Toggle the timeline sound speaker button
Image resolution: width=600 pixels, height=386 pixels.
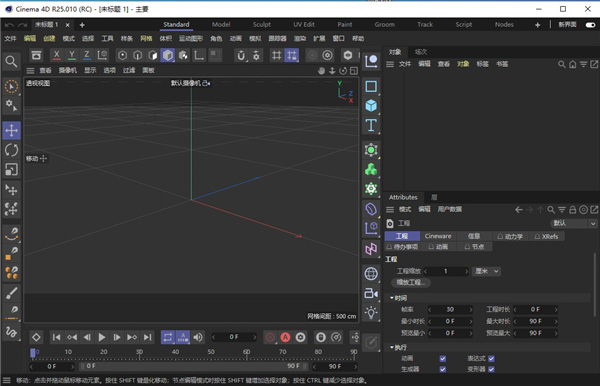coord(198,337)
